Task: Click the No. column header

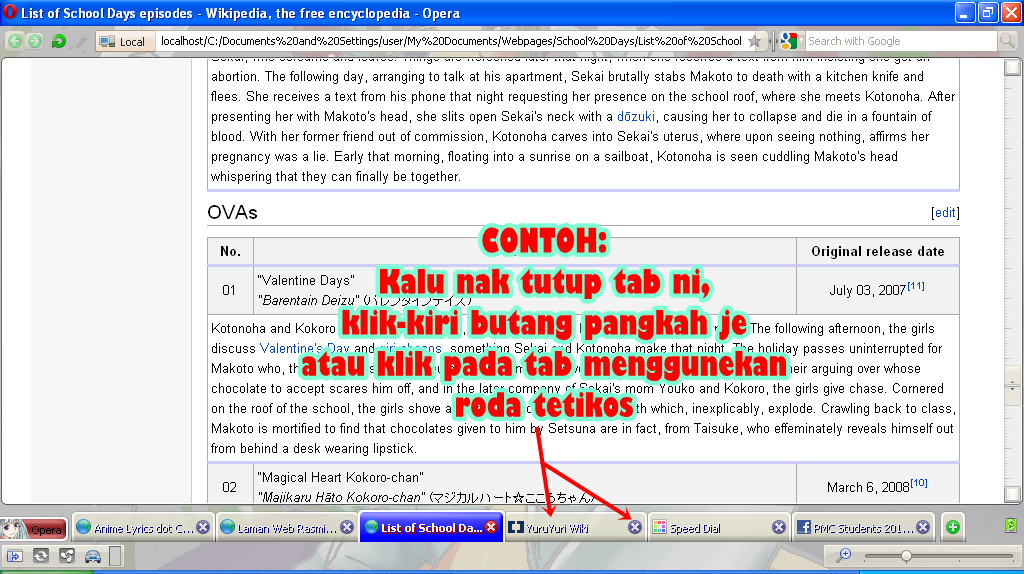Action: point(231,251)
